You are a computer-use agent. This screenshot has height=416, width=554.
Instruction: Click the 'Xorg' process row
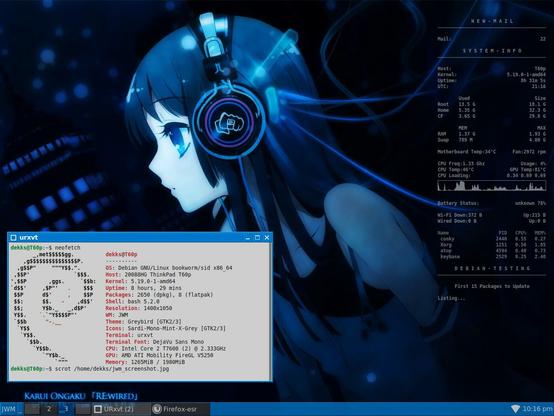tap(493, 245)
